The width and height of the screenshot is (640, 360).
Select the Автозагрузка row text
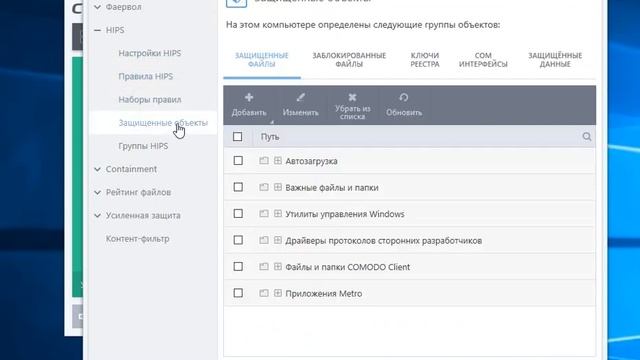pyautogui.click(x=311, y=161)
